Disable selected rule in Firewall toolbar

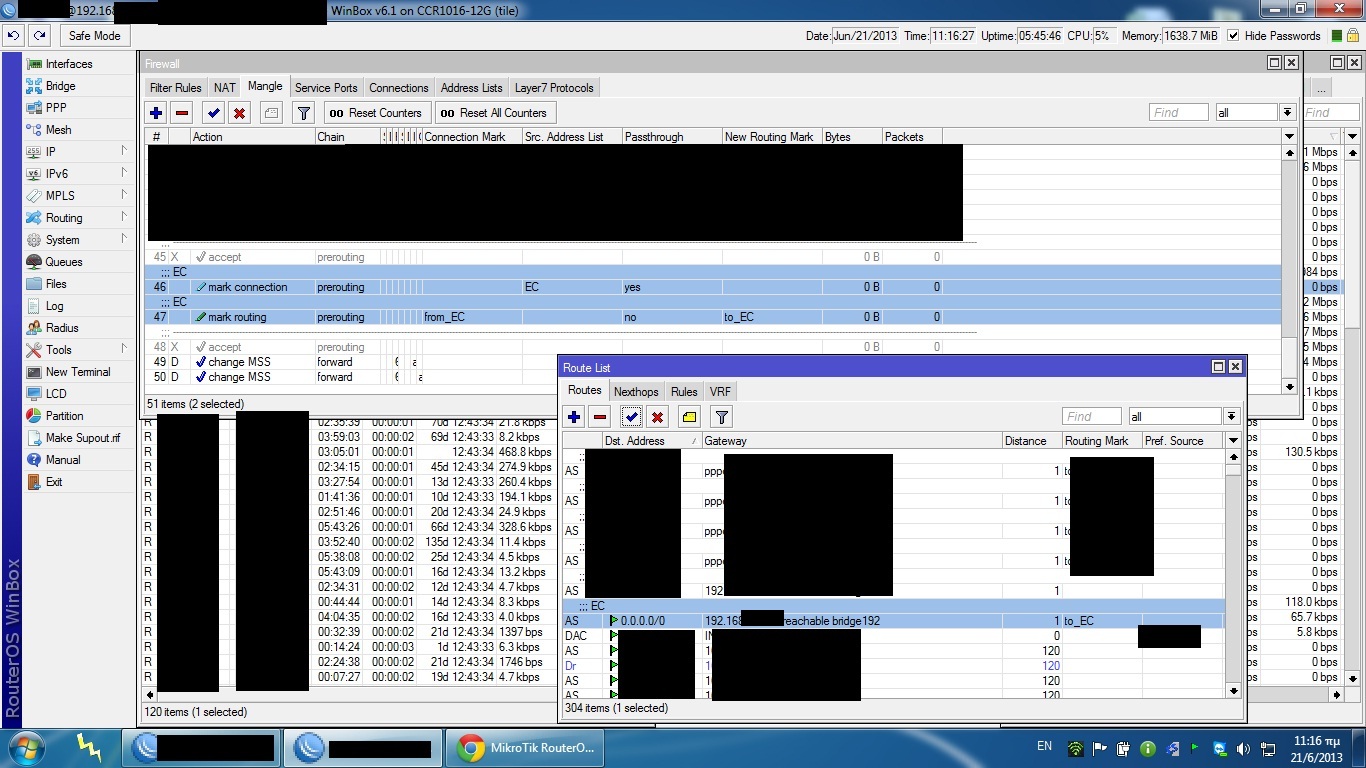[x=239, y=113]
